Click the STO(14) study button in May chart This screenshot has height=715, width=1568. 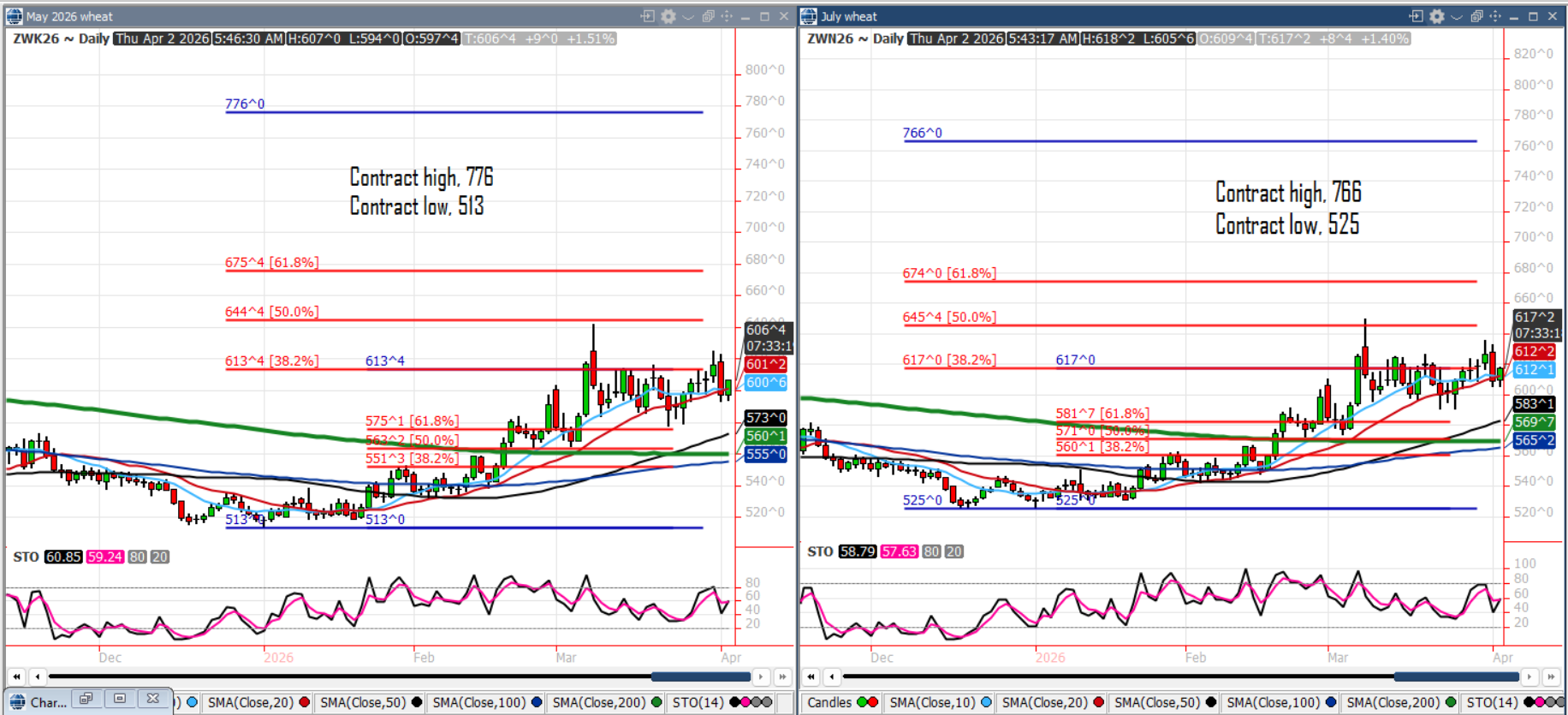pos(698,702)
